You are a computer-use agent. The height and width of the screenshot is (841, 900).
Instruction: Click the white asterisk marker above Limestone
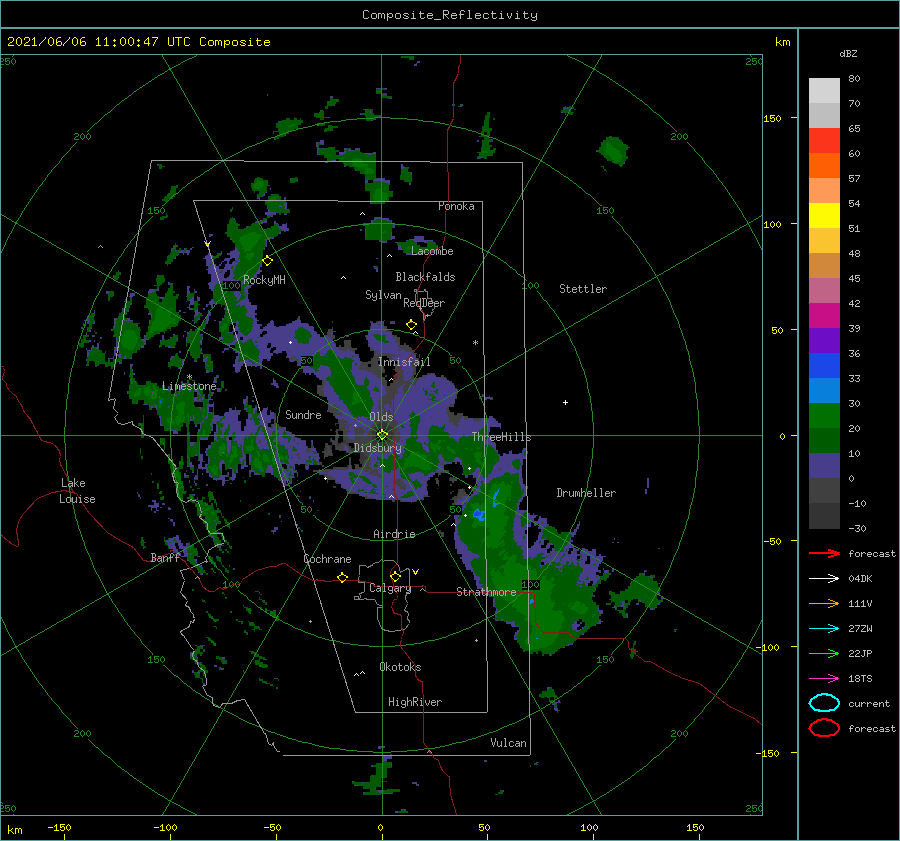(189, 377)
